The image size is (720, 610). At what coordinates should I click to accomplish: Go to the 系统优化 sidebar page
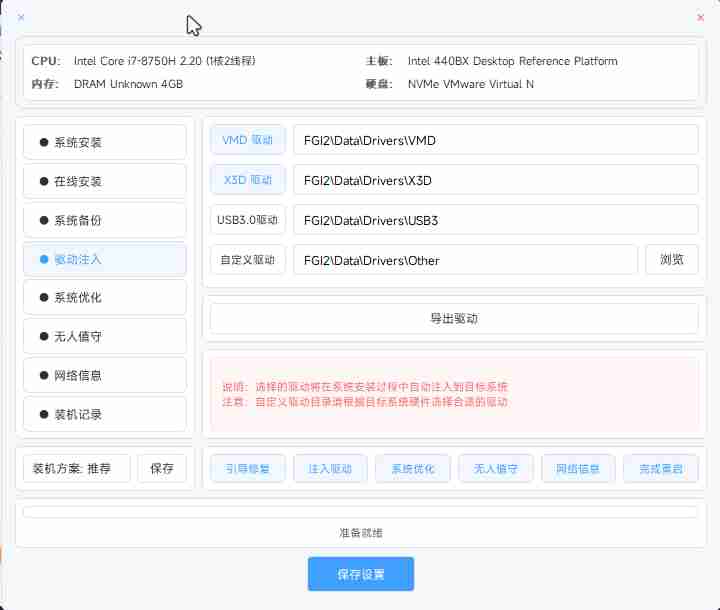click(105, 298)
